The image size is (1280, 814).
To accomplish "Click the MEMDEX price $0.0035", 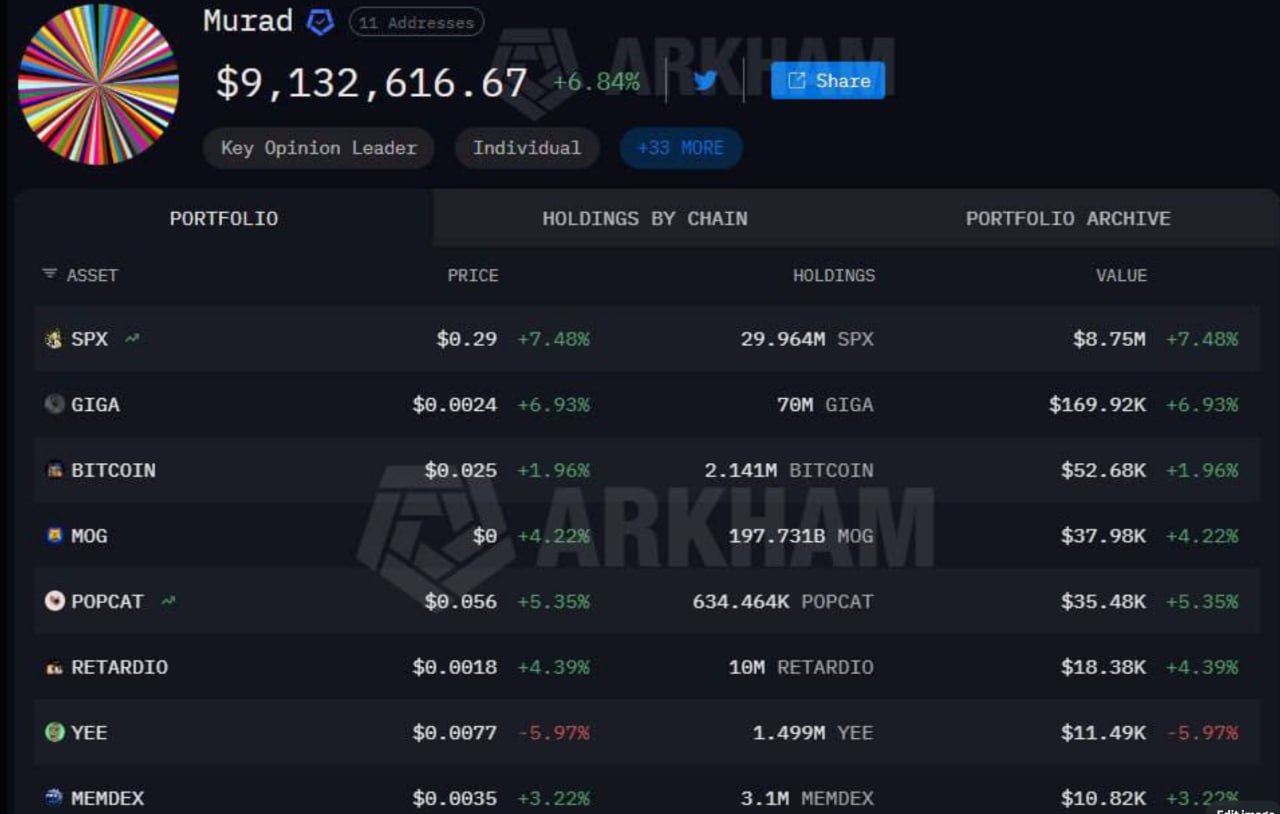I will (454, 798).
